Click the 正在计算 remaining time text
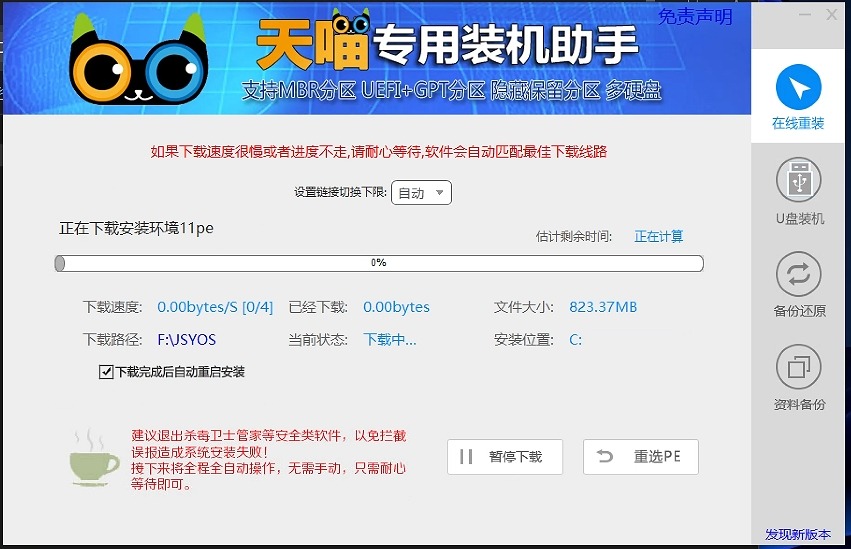 (x=659, y=237)
